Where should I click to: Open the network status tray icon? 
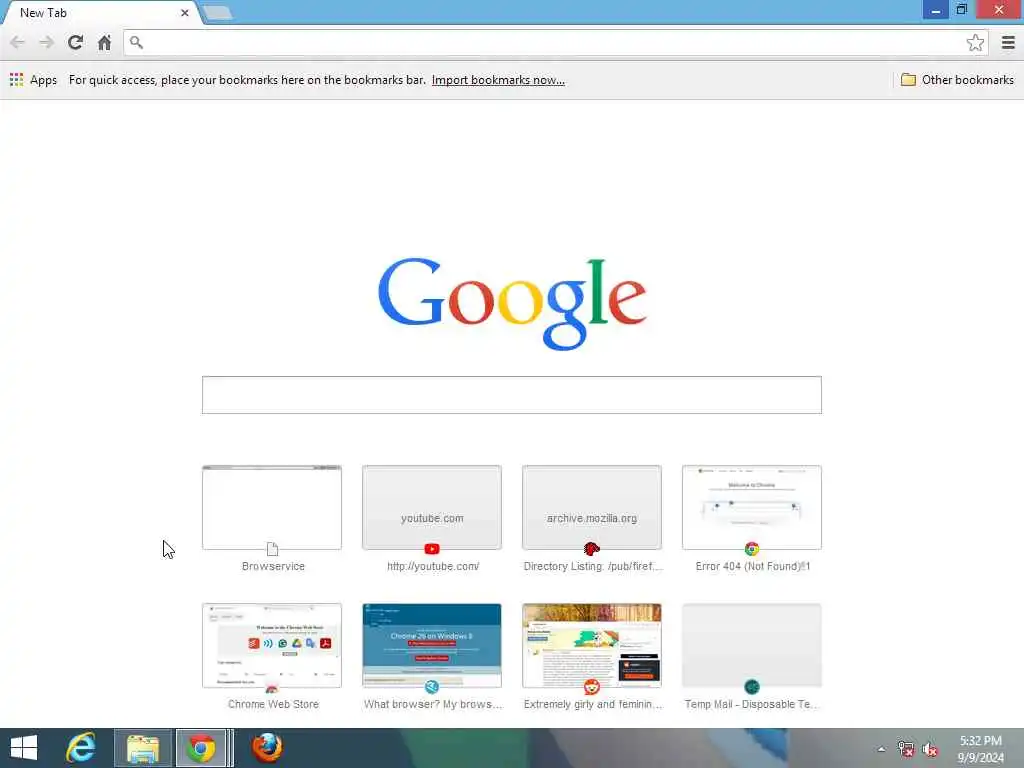coord(905,749)
